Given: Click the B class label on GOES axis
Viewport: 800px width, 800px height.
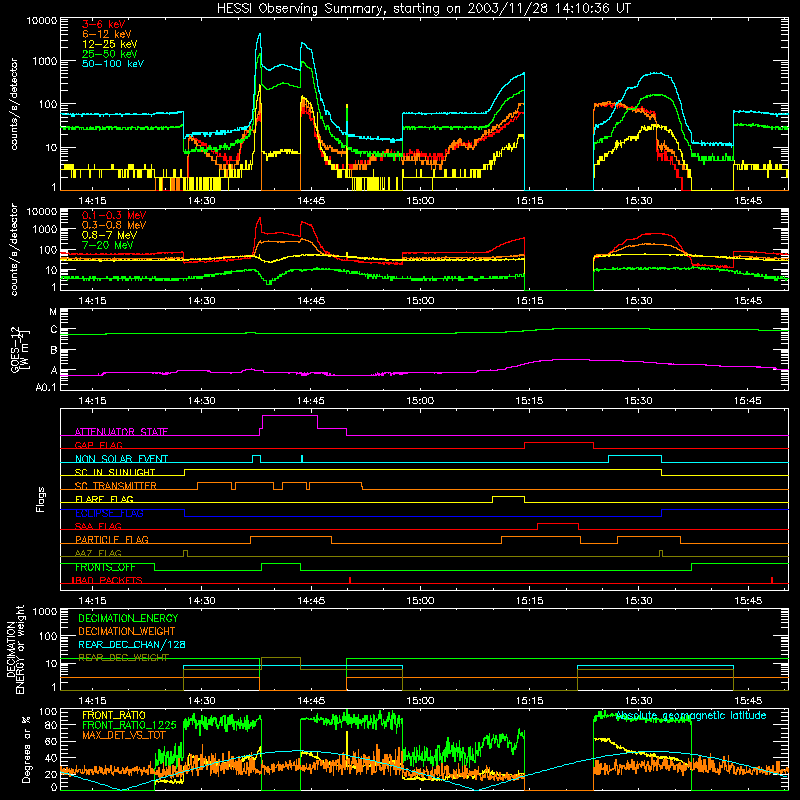Looking at the screenshot, I should pyautogui.click(x=54, y=351).
